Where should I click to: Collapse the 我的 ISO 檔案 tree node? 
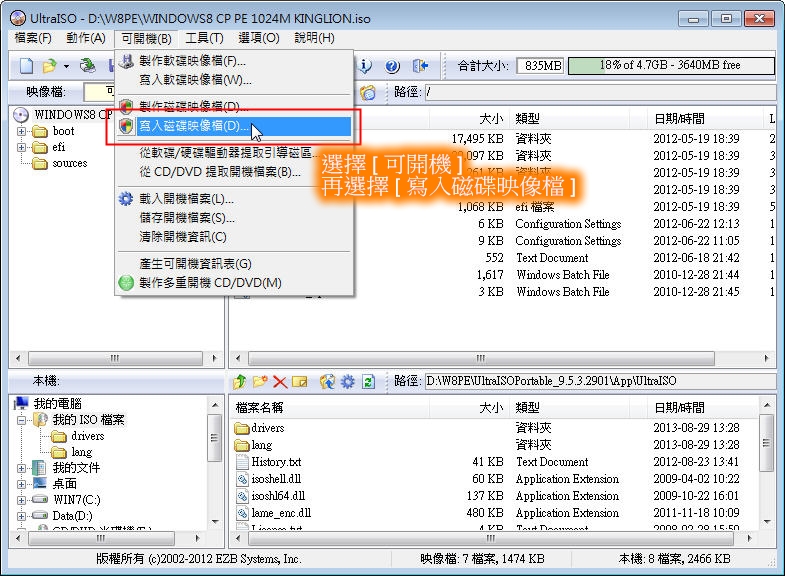click(x=21, y=420)
